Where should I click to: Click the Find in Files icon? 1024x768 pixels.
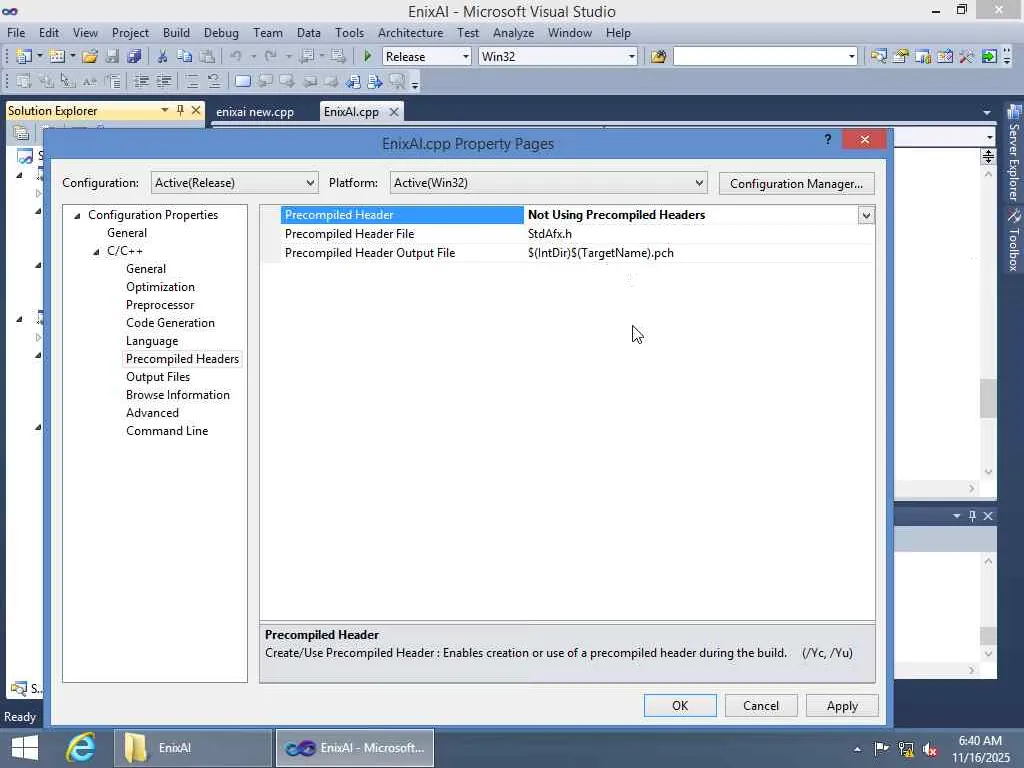(658, 57)
